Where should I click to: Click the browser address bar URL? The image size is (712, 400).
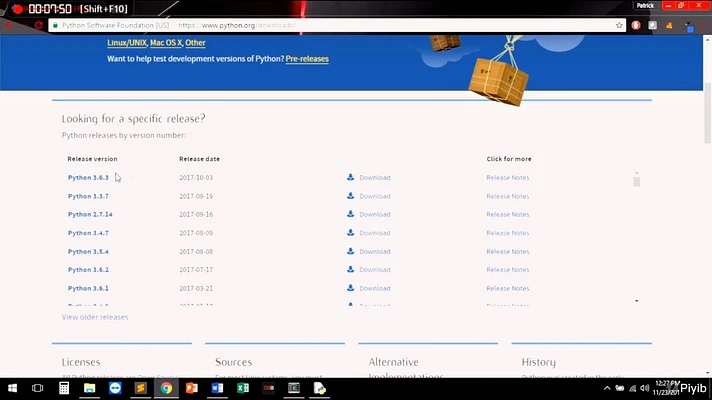(237, 25)
